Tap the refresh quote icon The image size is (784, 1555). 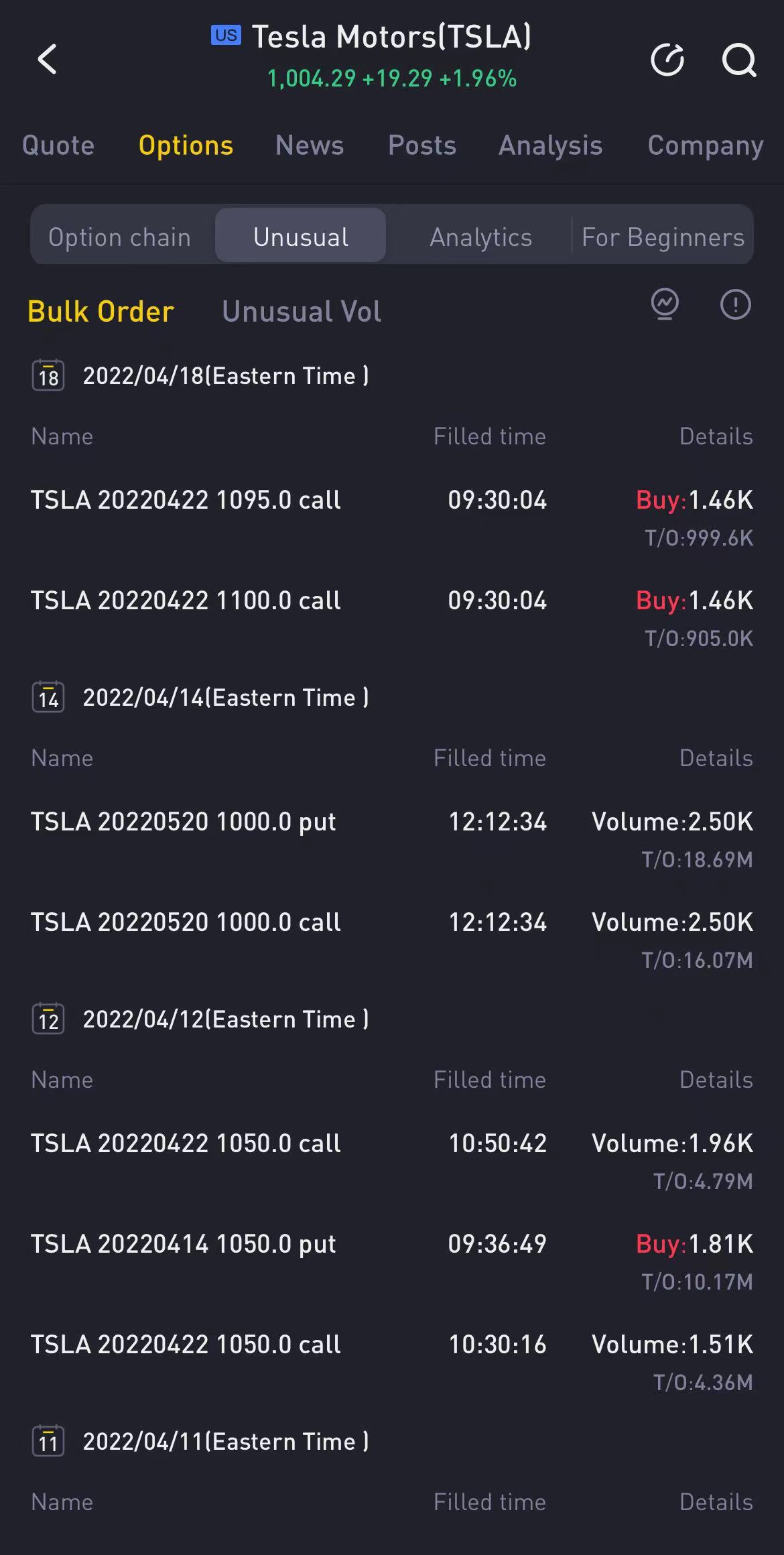tap(667, 60)
